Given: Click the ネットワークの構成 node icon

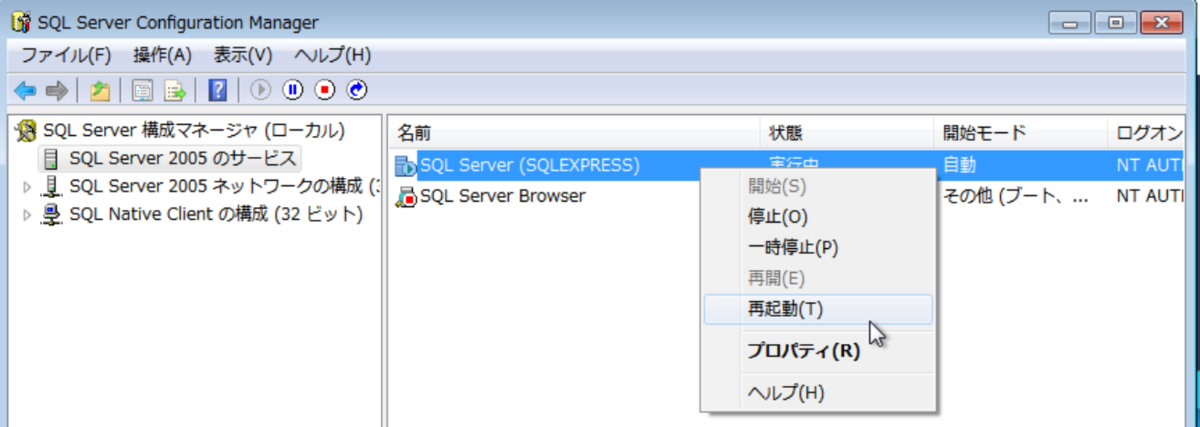Looking at the screenshot, I should click(x=53, y=186).
